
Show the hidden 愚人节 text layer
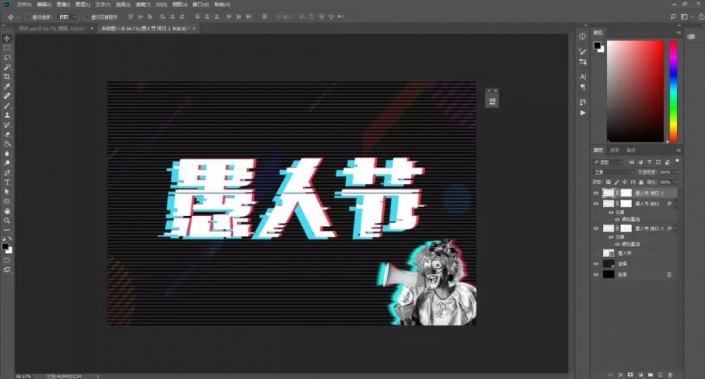pos(596,253)
